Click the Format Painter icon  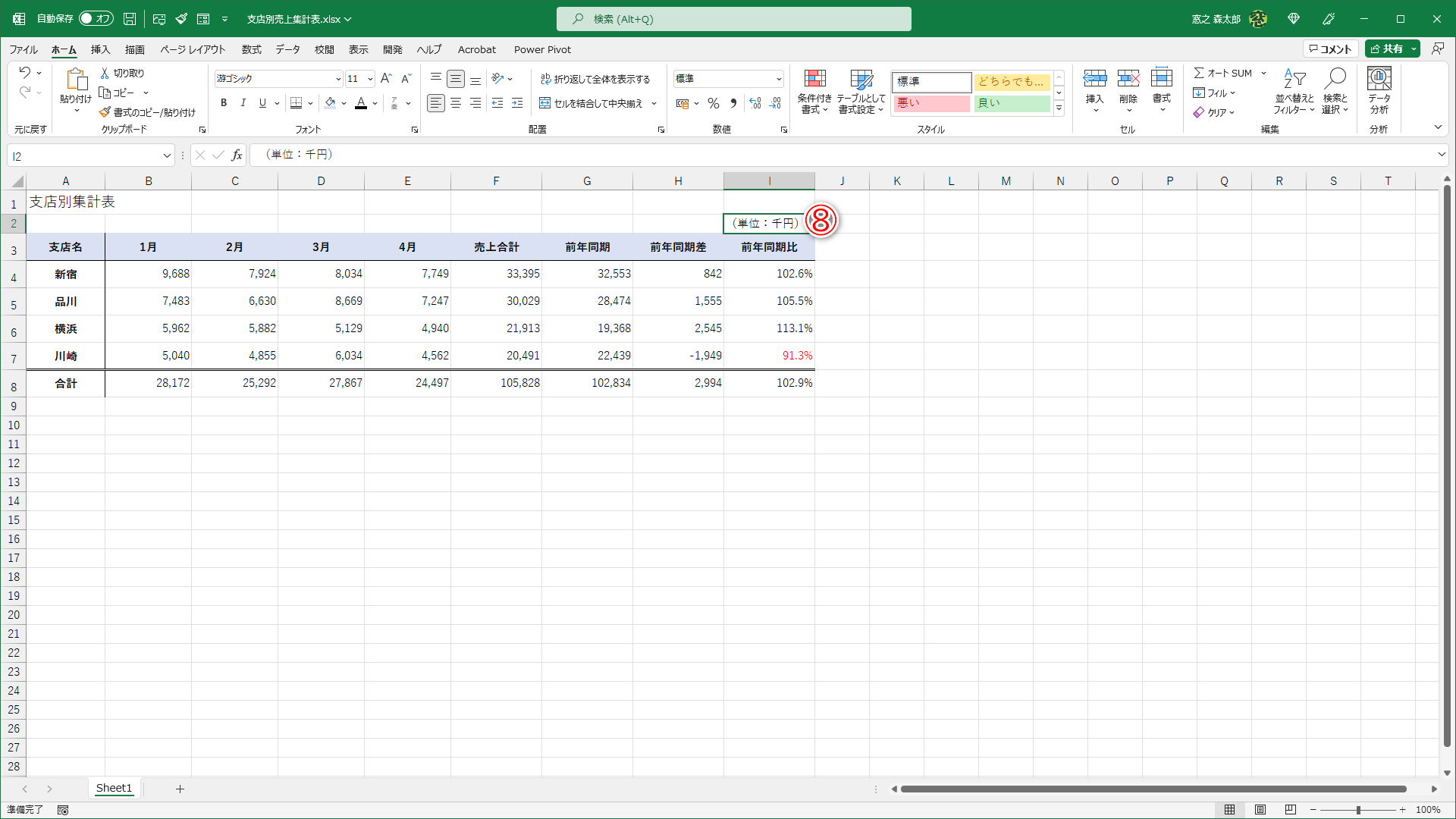click(x=105, y=112)
